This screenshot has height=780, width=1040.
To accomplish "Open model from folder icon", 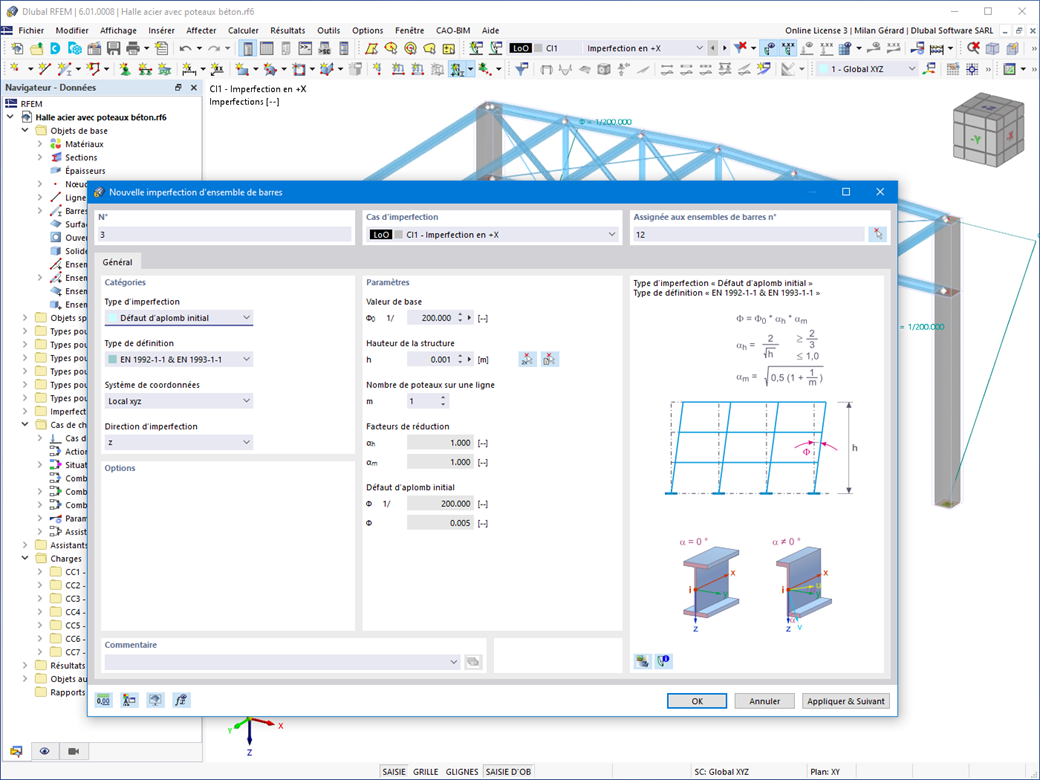I will click(36, 48).
